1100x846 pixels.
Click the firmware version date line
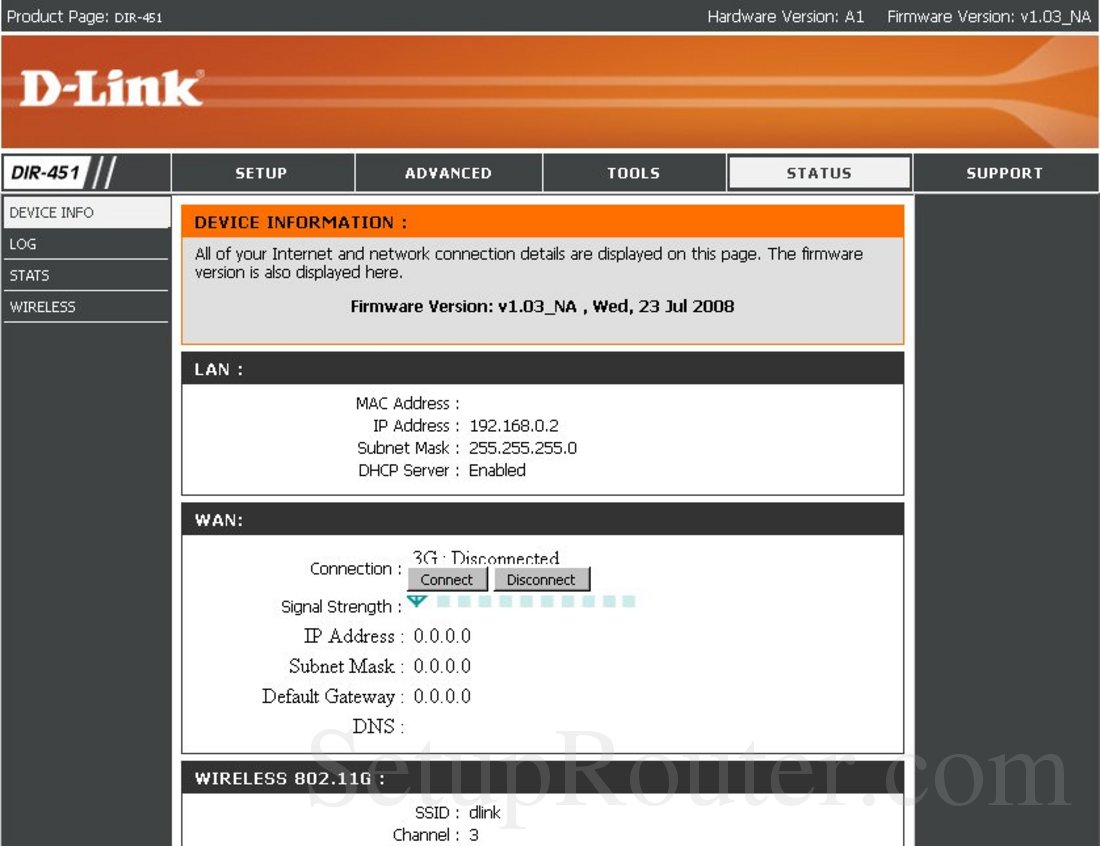tap(542, 307)
